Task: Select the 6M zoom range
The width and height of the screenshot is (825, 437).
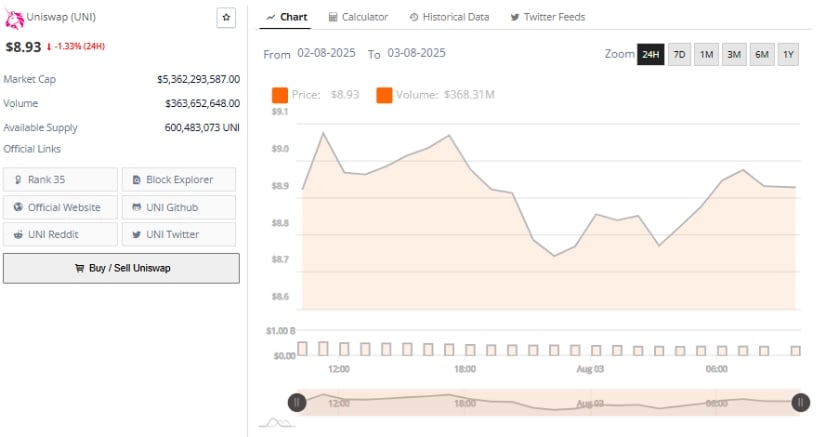Action: coord(762,54)
